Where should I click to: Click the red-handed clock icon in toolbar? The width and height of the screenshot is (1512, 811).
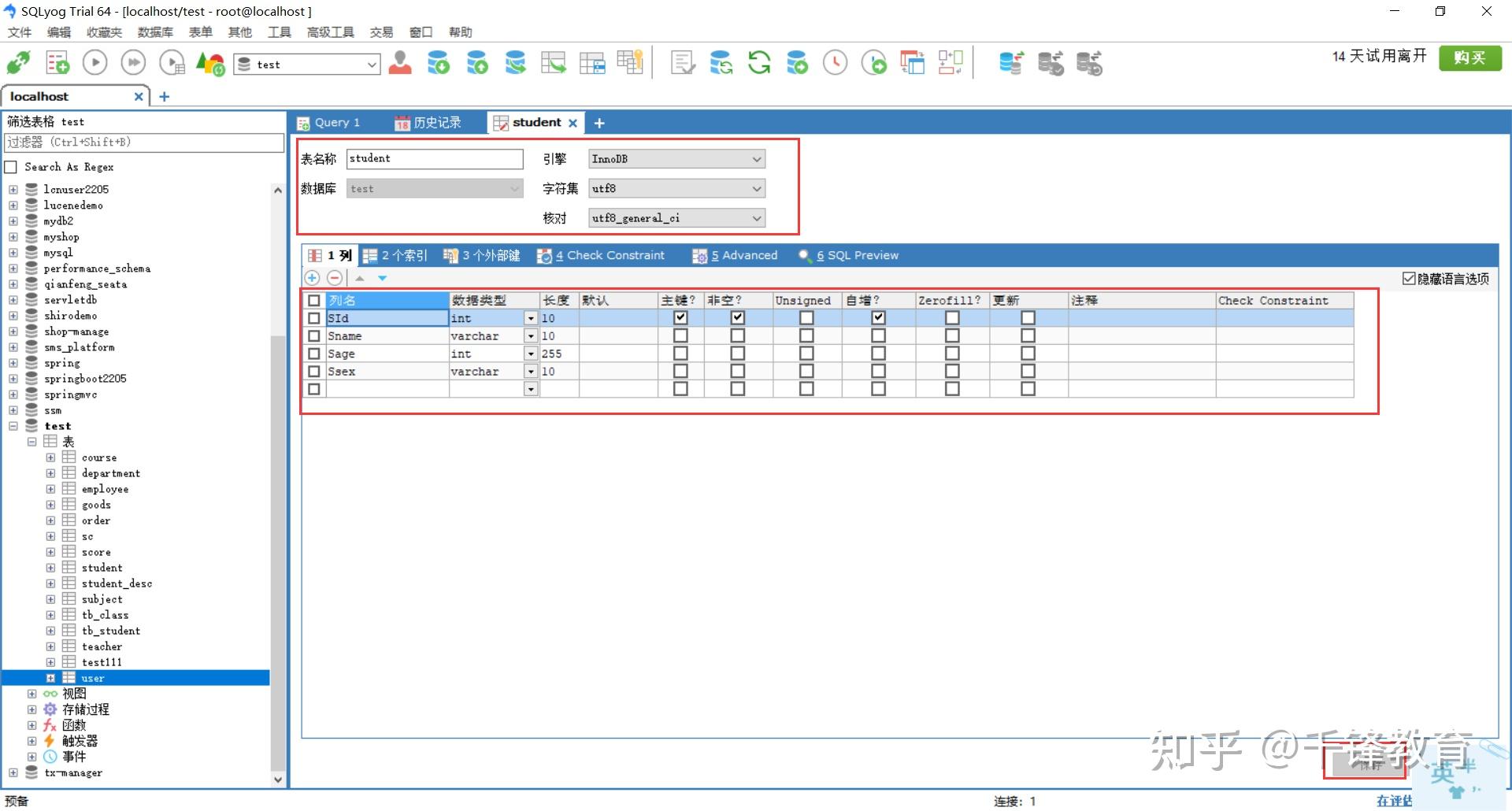click(x=835, y=63)
